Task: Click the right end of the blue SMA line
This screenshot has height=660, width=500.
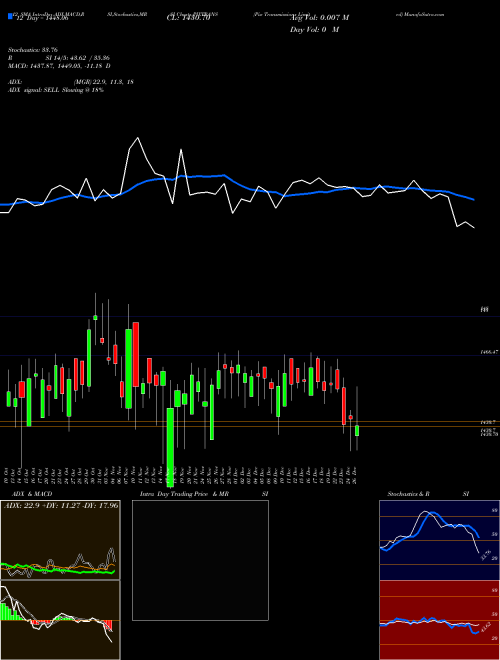Action: (x=474, y=200)
